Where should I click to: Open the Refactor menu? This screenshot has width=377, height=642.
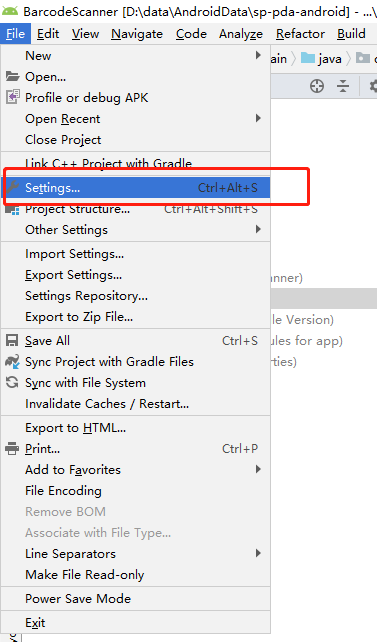pos(300,34)
